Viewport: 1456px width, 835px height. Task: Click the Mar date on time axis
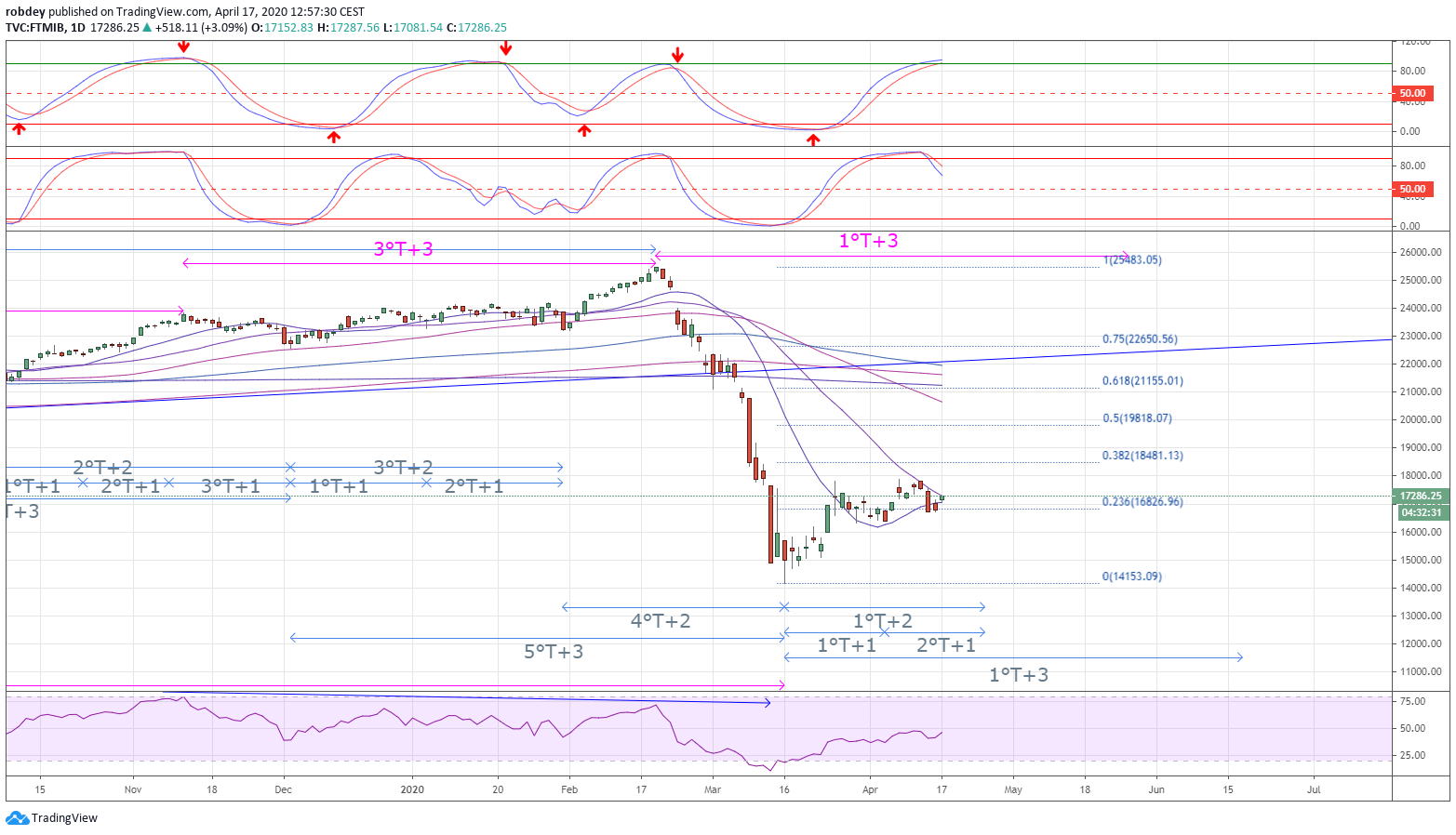pyautogui.click(x=713, y=789)
